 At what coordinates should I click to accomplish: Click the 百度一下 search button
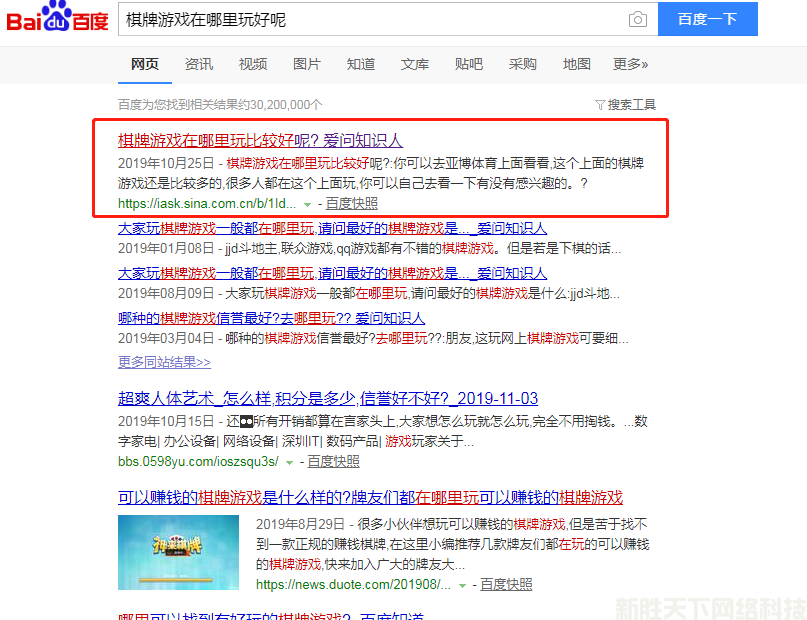pyautogui.click(x=707, y=19)
